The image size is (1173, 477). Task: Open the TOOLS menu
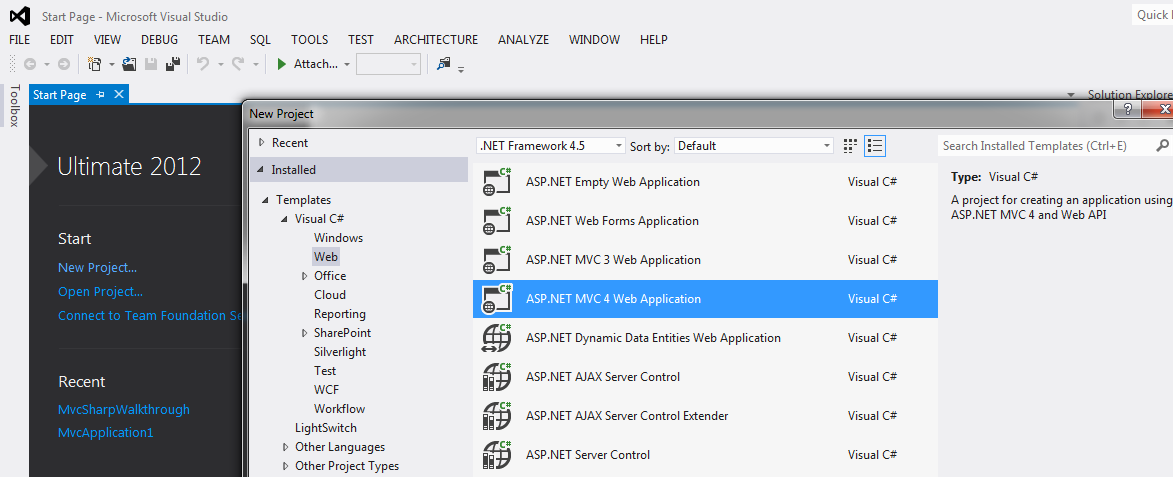(310, 40)
